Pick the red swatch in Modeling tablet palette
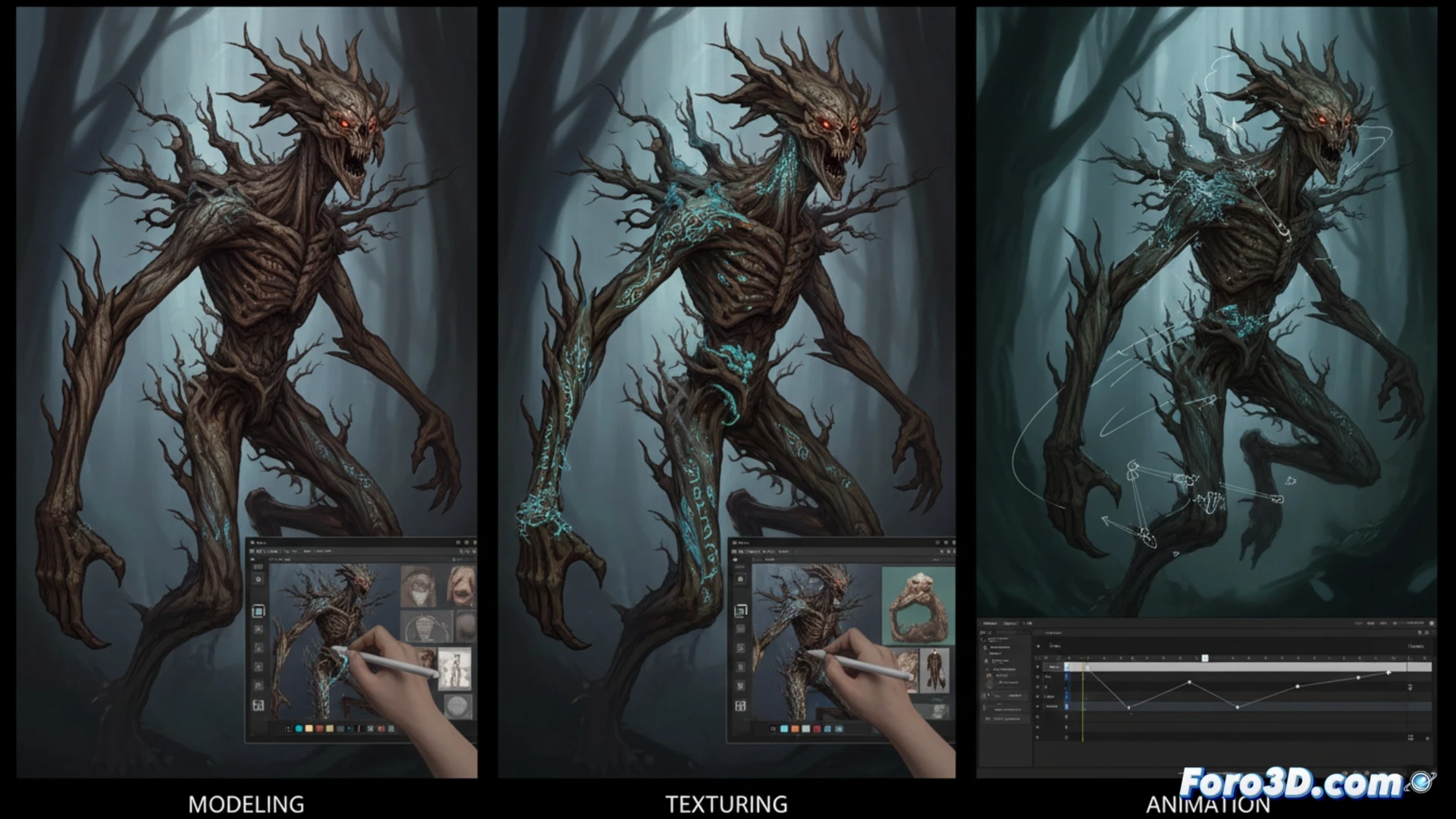Image resolution: width=1456 pixels, height=819 pixels. click(319, 729)
